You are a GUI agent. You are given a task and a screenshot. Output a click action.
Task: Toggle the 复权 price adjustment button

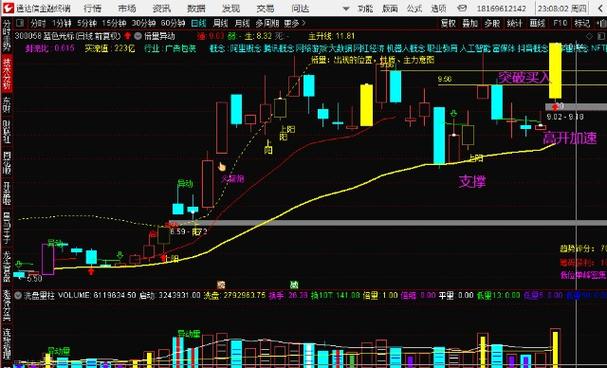click(x=448, y=24)
